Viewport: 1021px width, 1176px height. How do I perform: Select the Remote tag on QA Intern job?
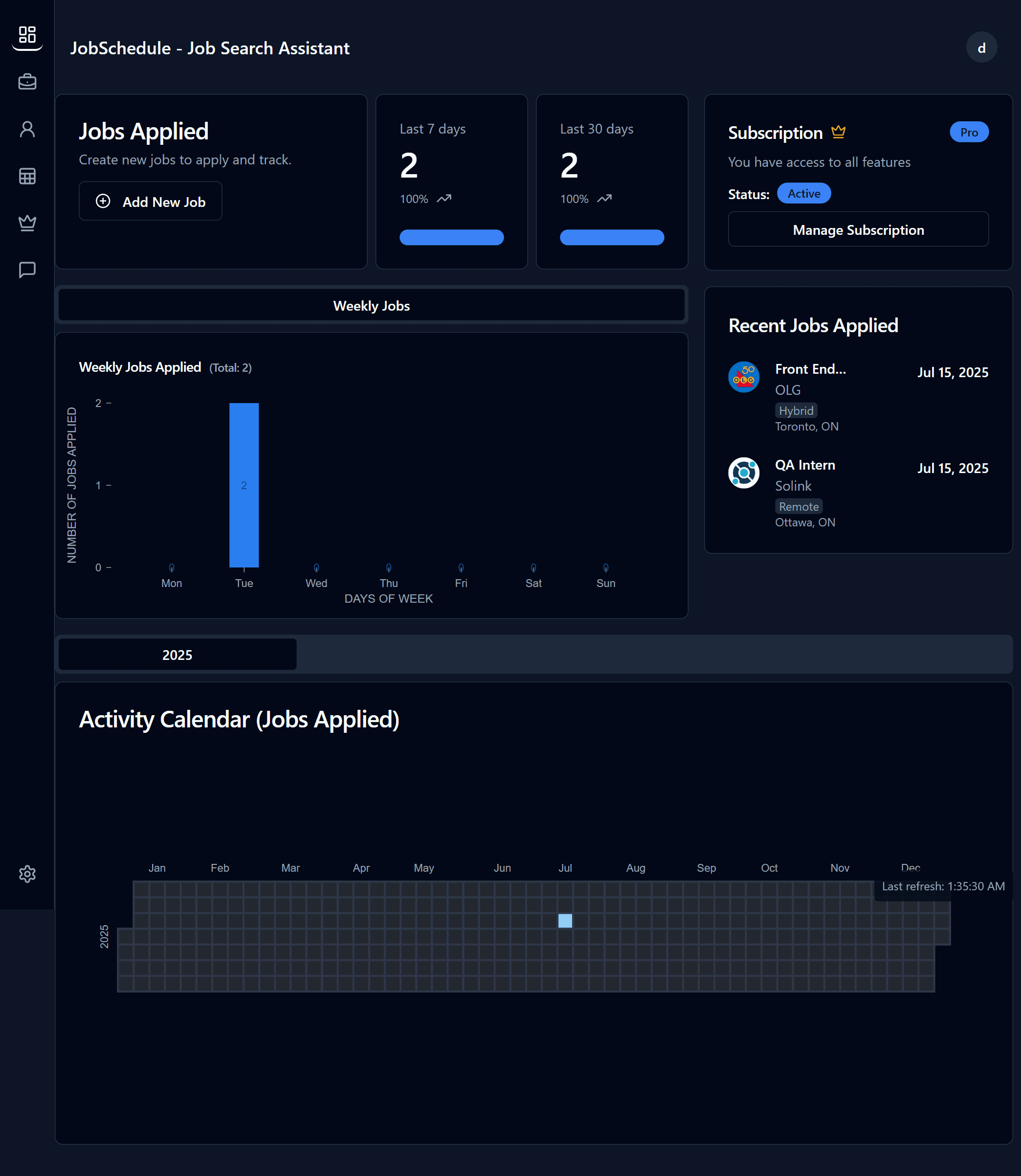tap(798, 506)
